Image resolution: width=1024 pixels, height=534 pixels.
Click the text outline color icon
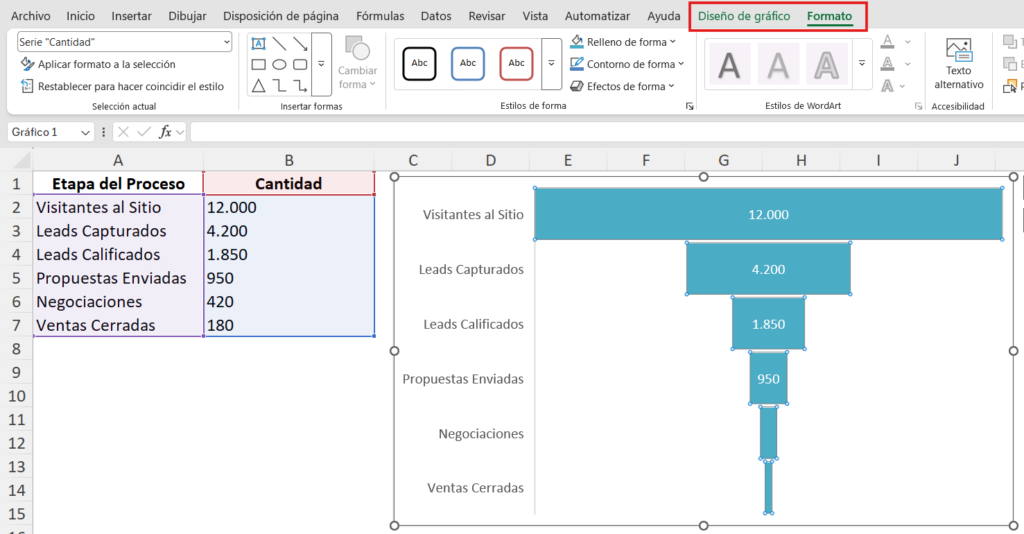(x=888, y=64)
